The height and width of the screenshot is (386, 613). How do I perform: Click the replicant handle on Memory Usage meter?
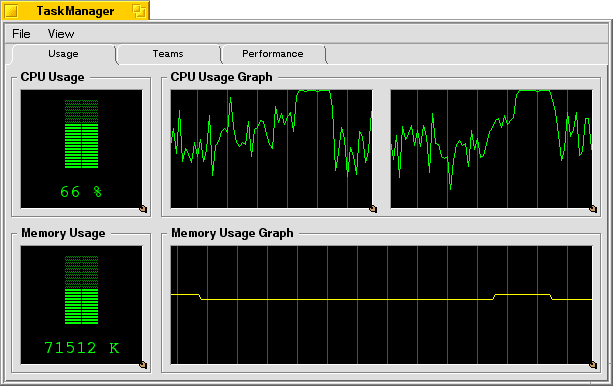(x=143, y=365)
